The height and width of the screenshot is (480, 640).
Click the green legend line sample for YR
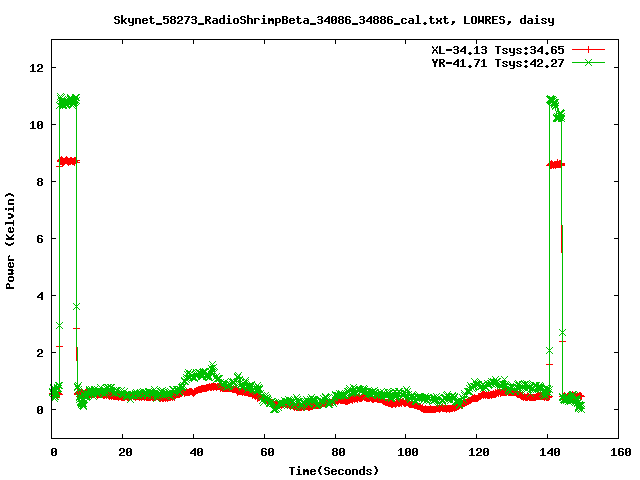click(588, 62)
